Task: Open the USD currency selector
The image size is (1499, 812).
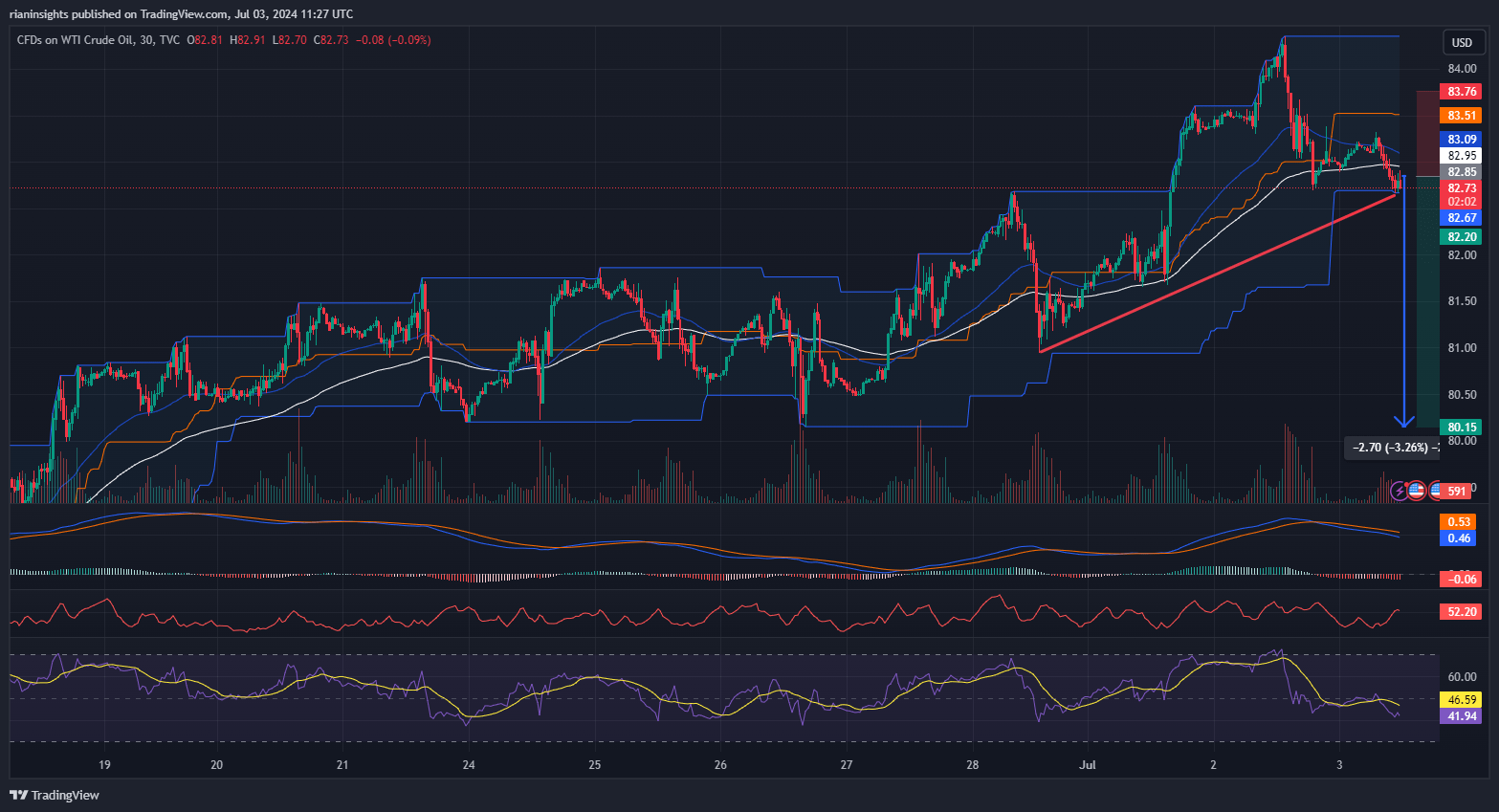Action: click(x=1463, y=42)
